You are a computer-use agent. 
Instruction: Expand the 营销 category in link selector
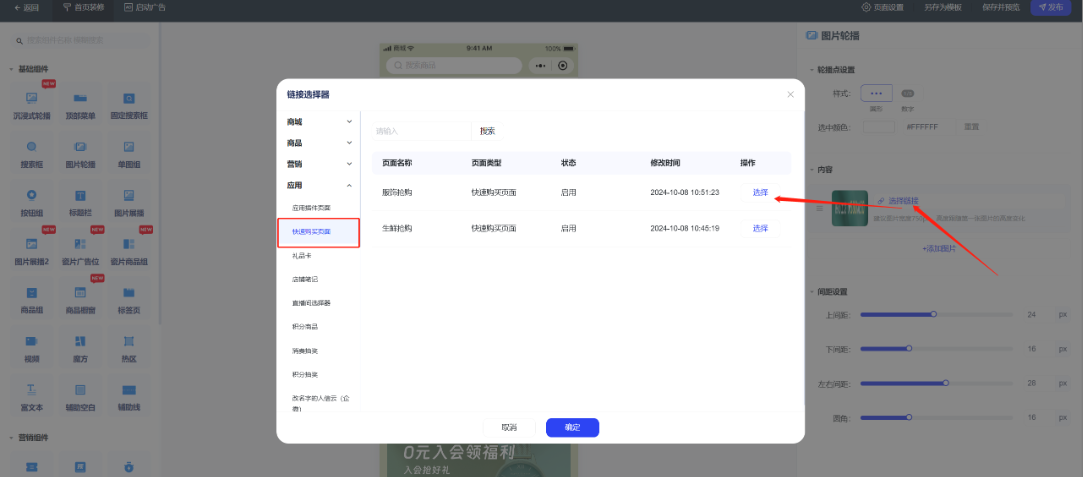(x=318, y=163)
